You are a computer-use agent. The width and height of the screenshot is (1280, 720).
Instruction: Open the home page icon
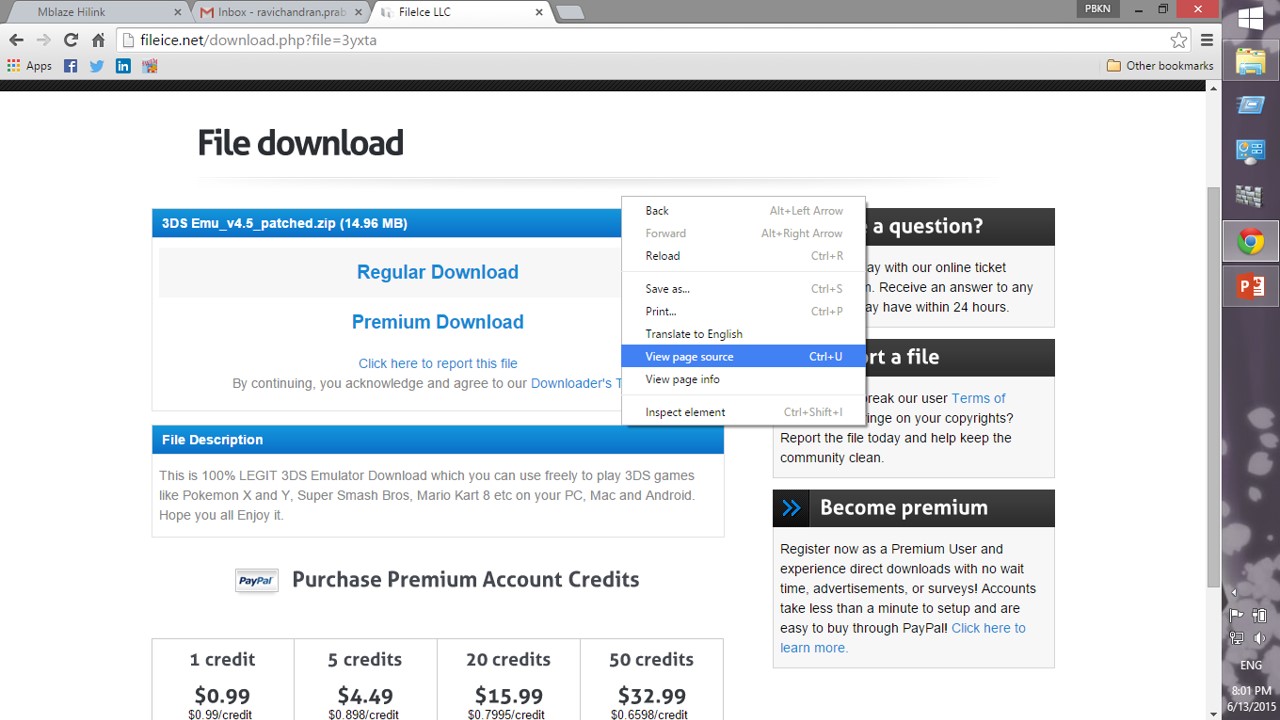coord(98,40)
